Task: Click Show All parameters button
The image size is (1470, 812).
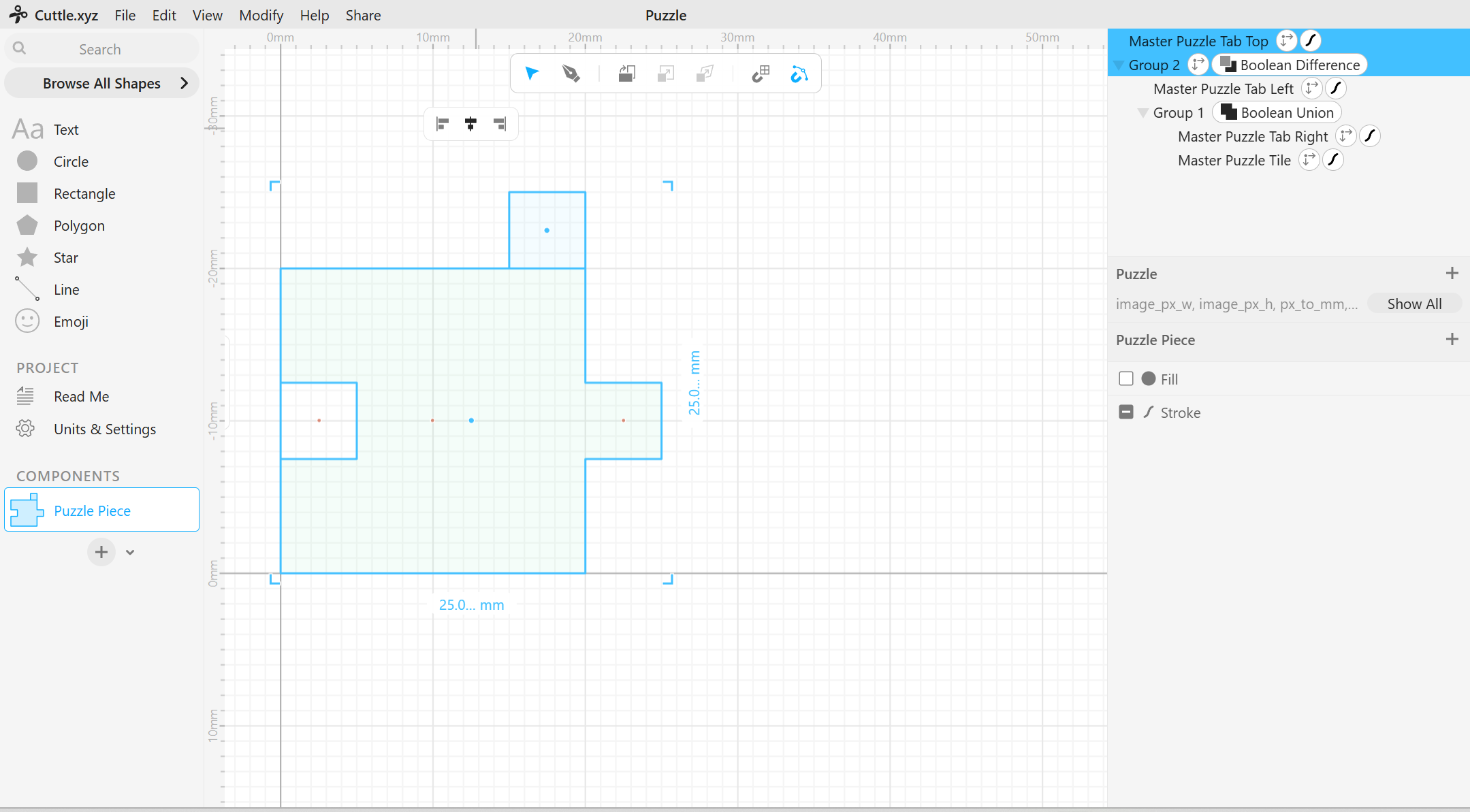Action: tap(1414, 304)
